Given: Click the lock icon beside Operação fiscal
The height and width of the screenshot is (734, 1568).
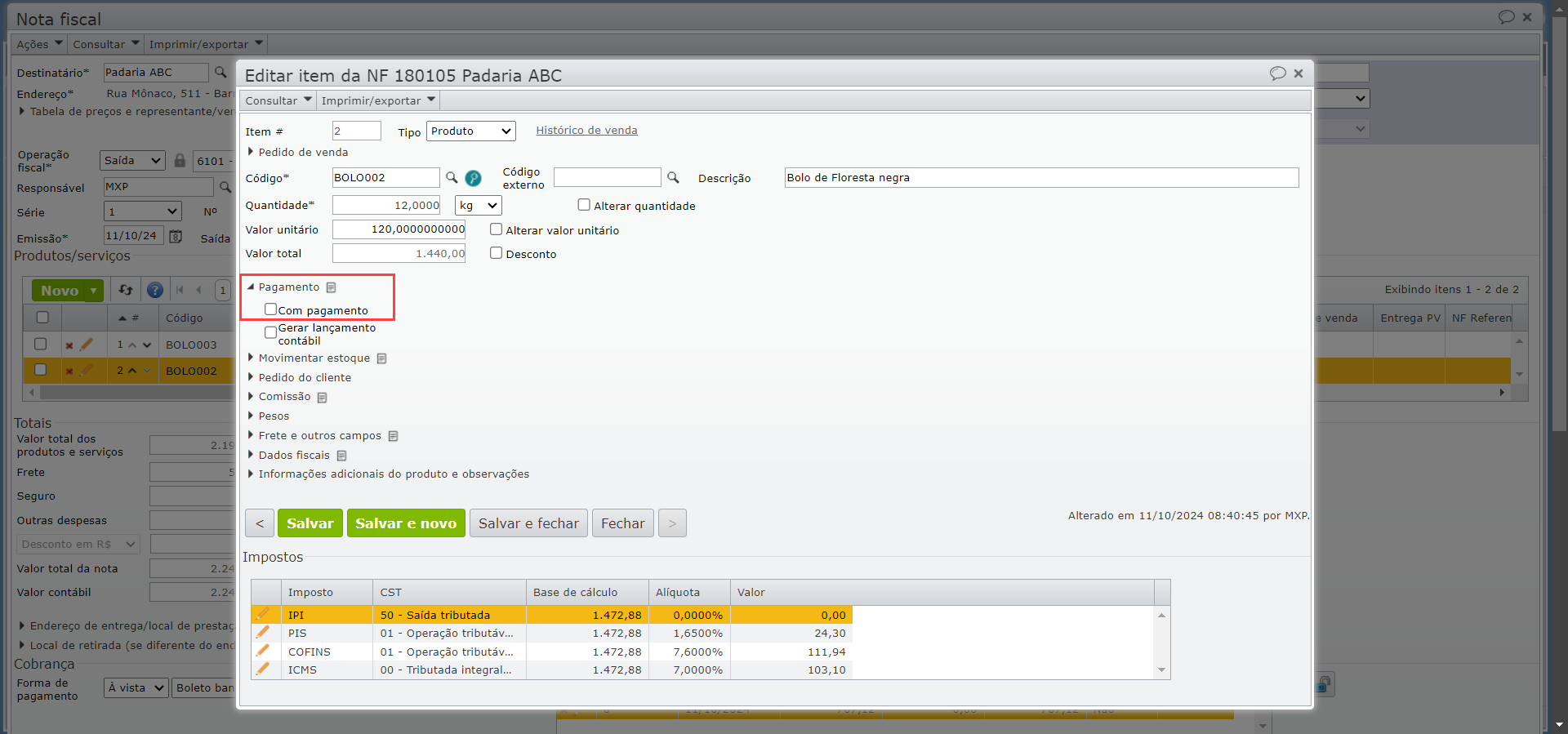Looking at the screenshot, I should pyautogui.click(x=180, y=160).
